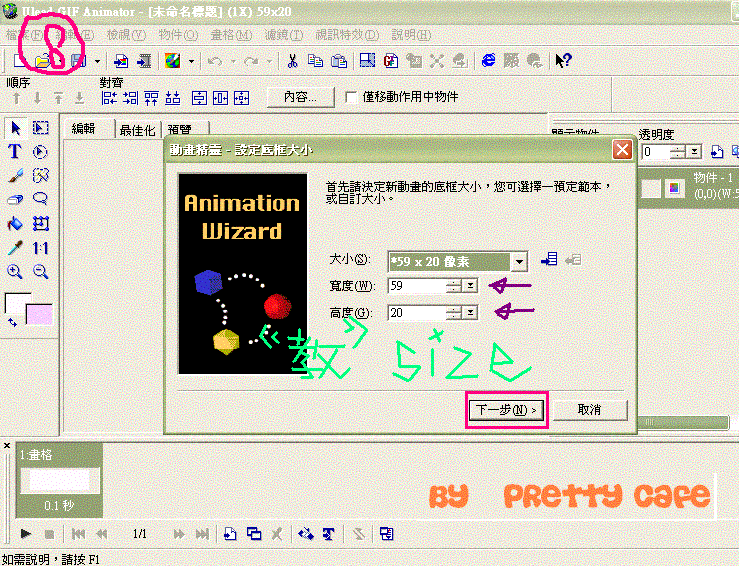Click the 透明度 value field

tap(656, 152)
